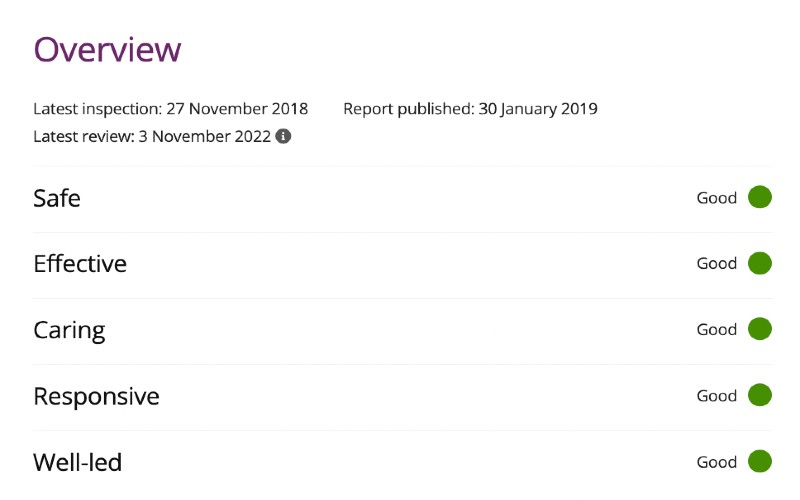Screen dimensions: 800x500
Task: Click the Good label for Well-led
Action: pos(717,462)
